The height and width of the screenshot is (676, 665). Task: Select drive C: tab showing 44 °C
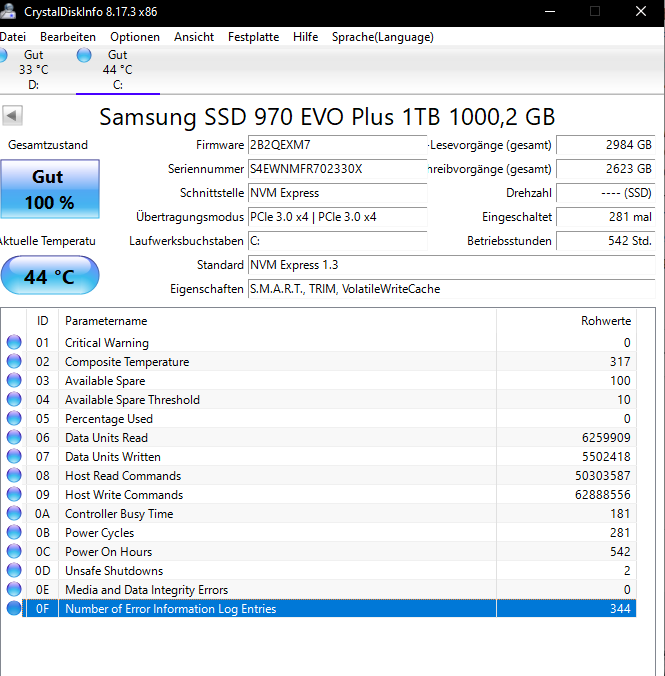pyautogui.click(x=118, y=69)
